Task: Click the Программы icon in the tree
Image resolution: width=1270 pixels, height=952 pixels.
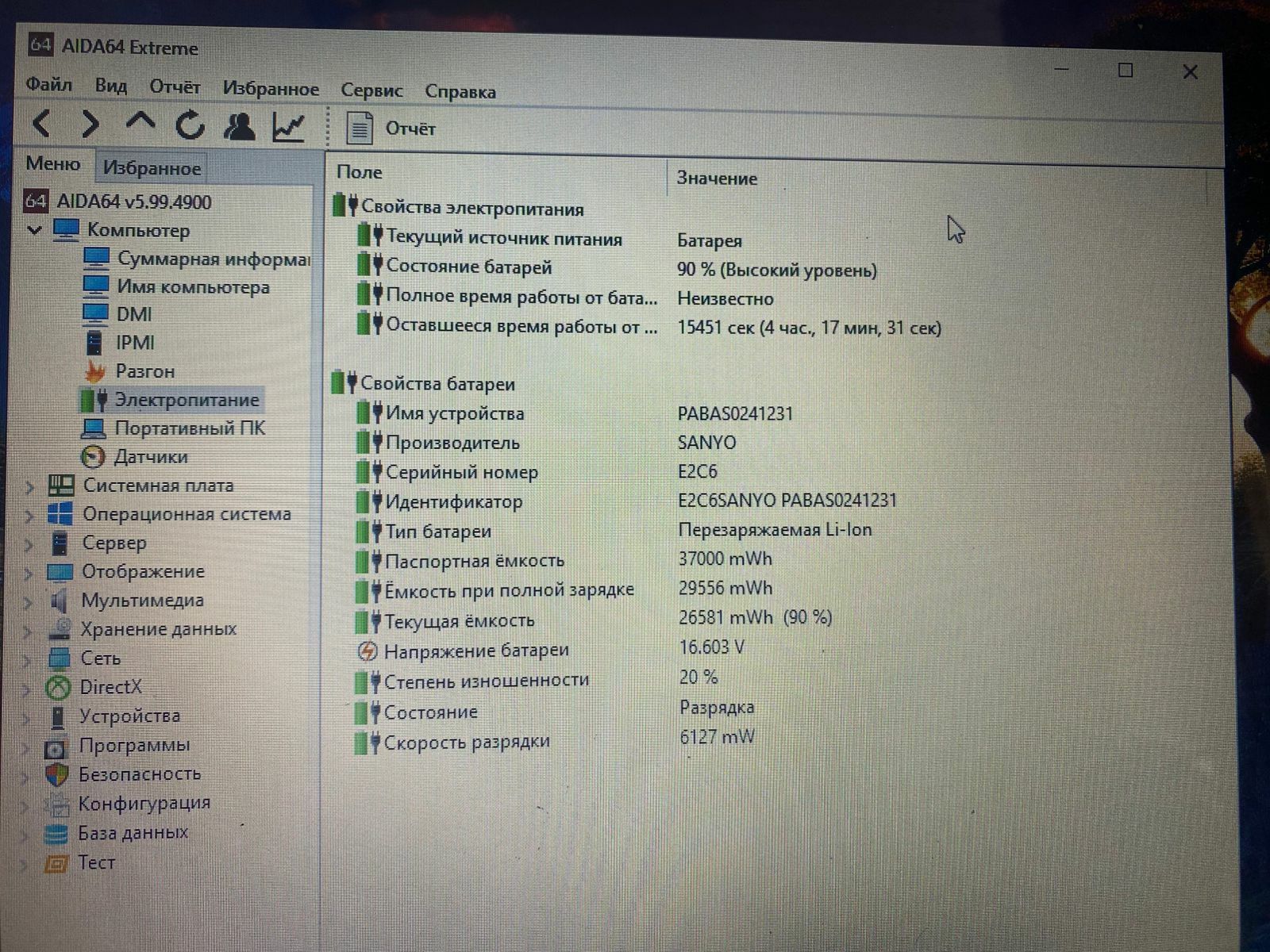Action: pos(56,747)
